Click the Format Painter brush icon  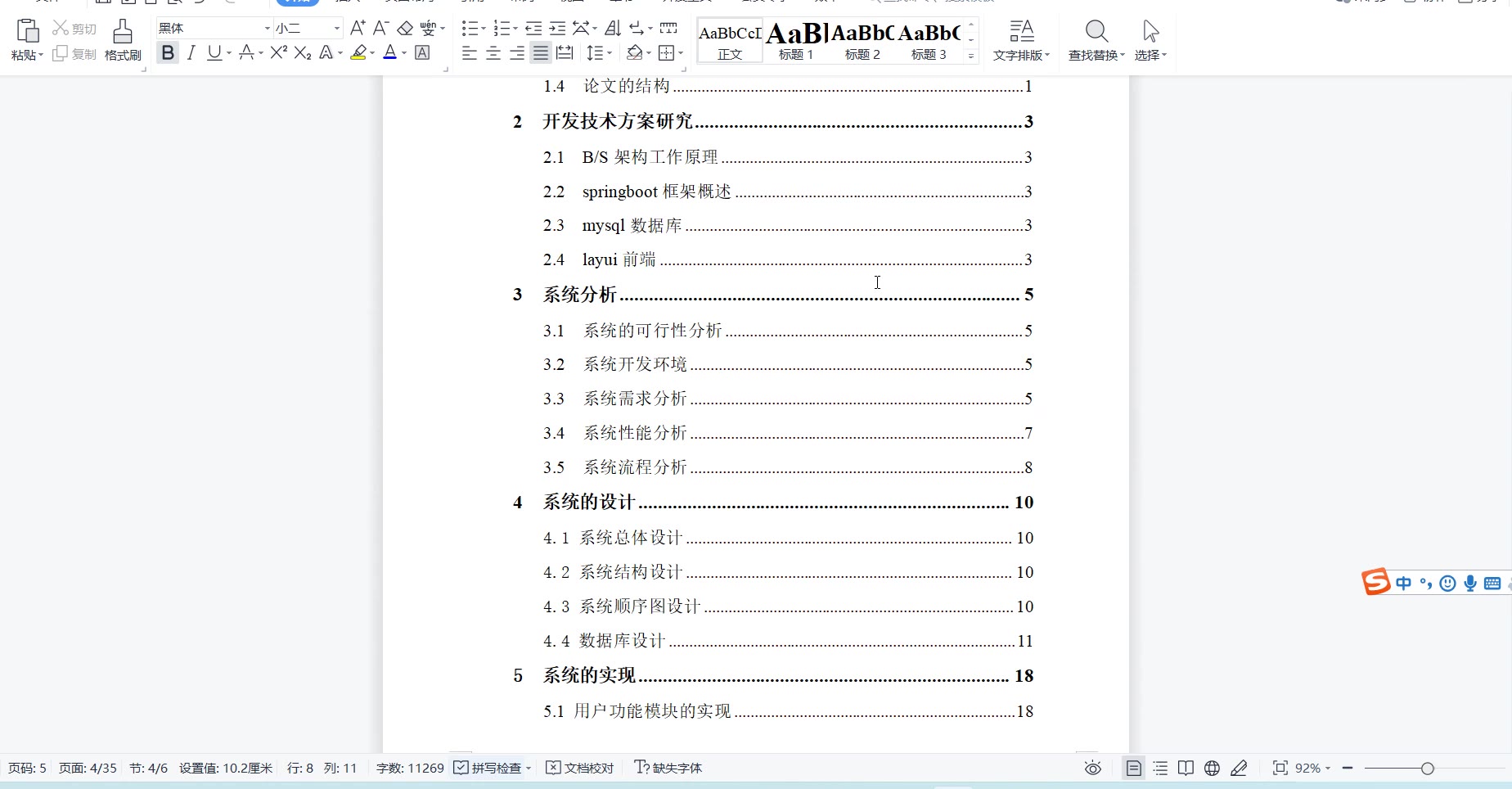(123, 31)
